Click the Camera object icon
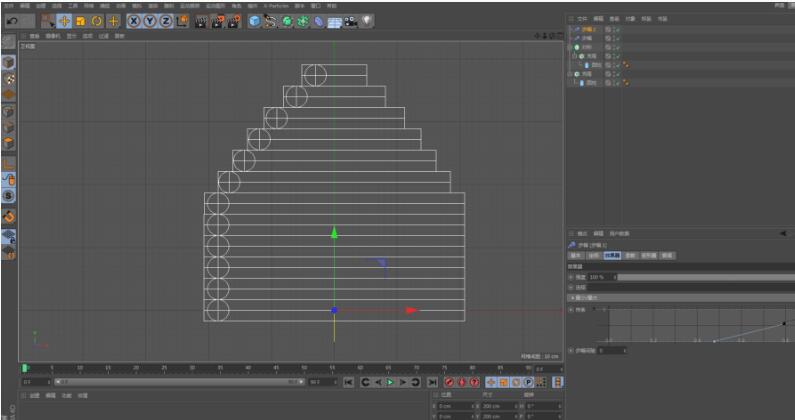 (351, 20)
